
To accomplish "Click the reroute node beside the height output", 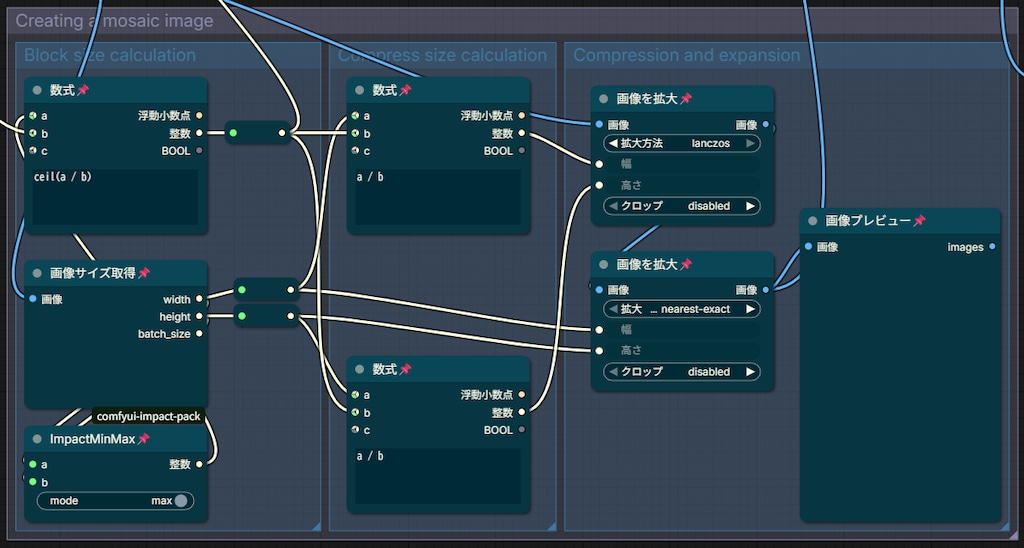I will [266, 316].
